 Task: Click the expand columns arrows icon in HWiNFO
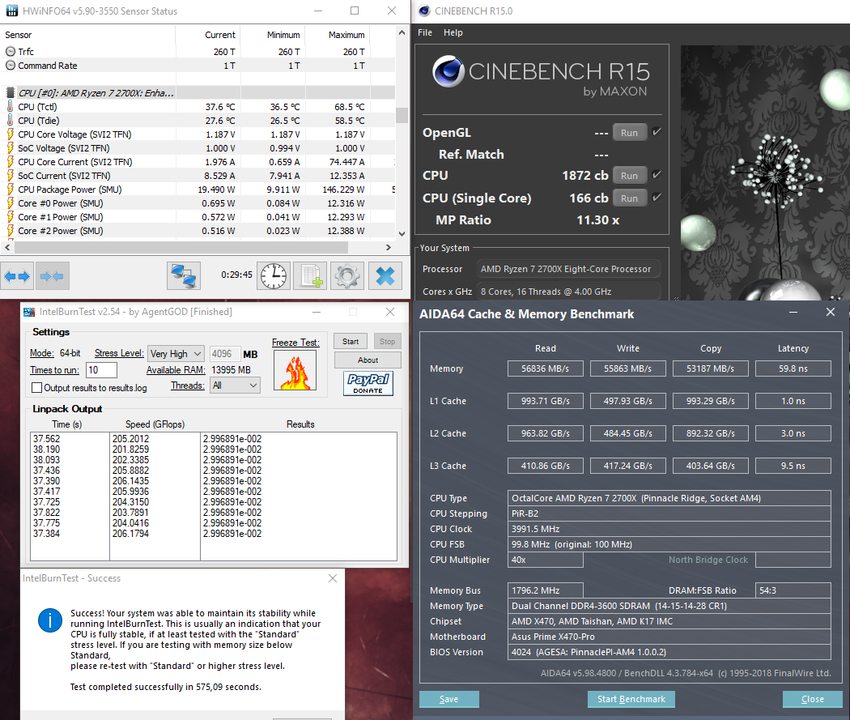tap(17, 277)
